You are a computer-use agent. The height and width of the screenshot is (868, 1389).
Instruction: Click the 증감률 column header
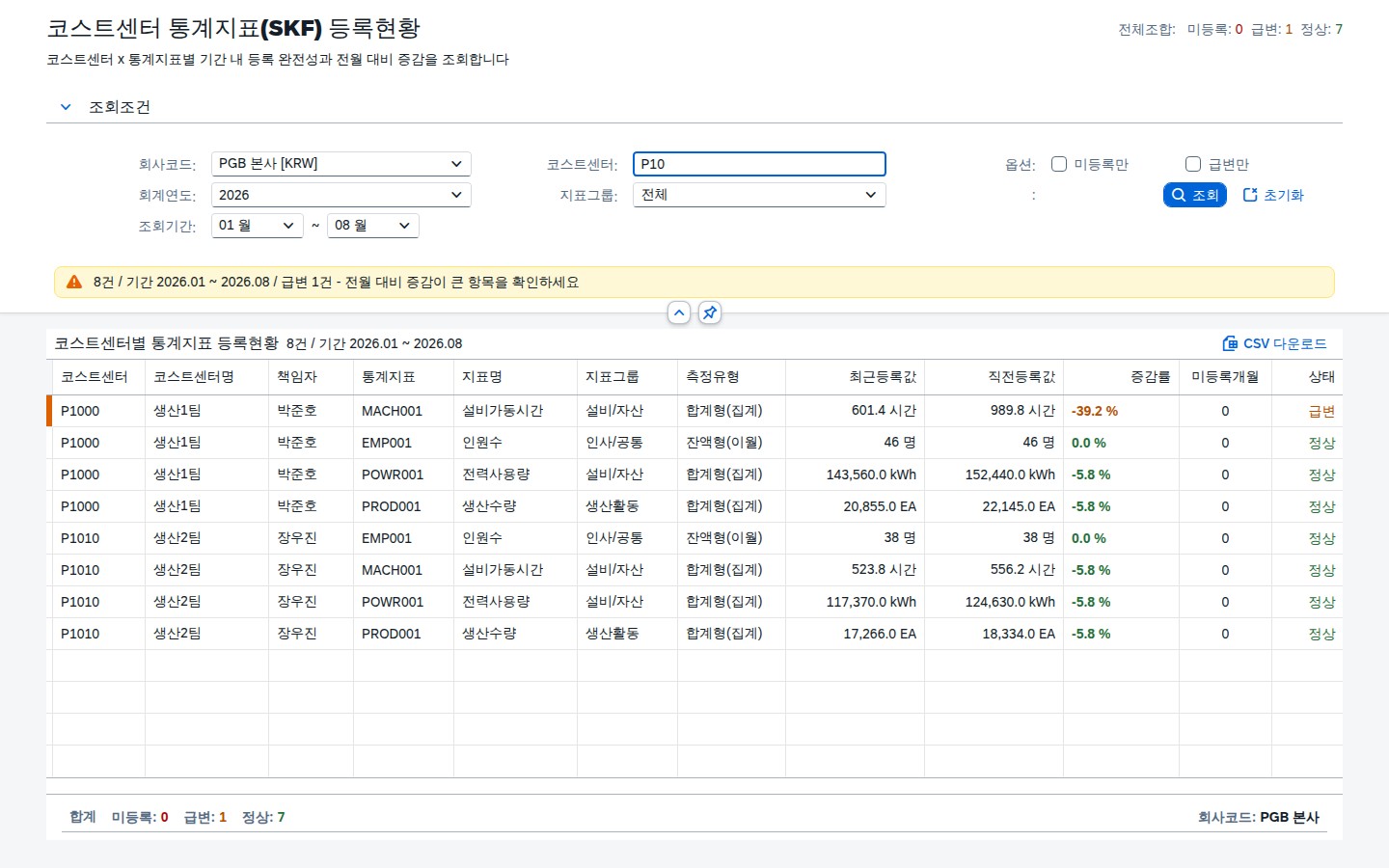(1121, 377)
